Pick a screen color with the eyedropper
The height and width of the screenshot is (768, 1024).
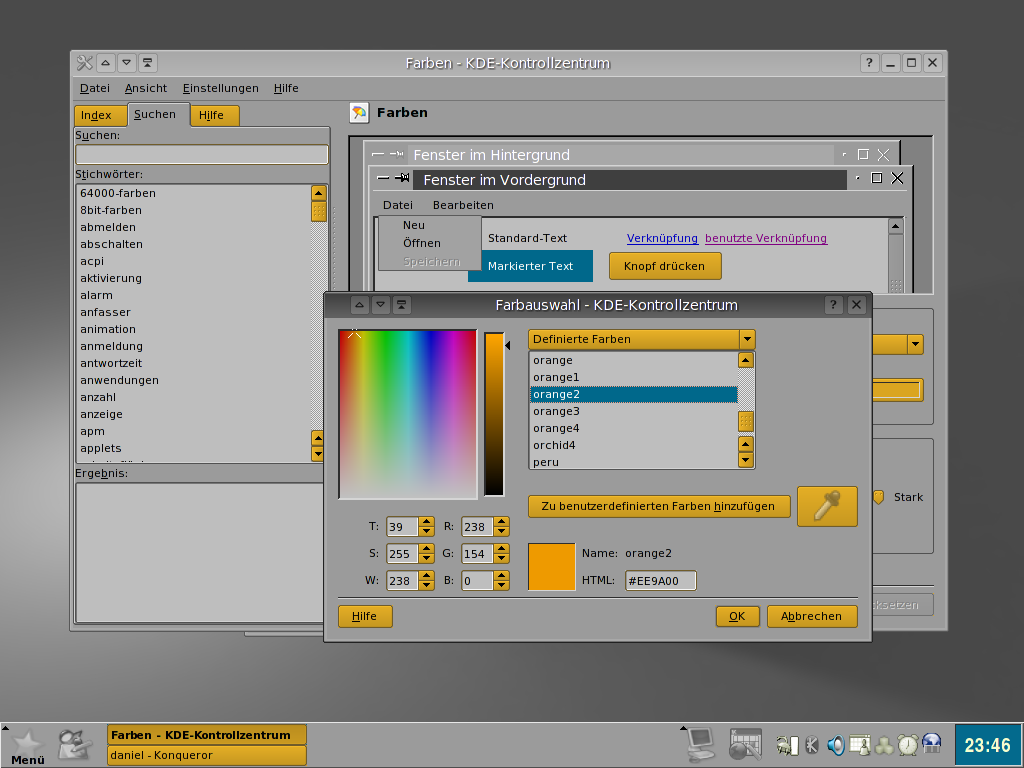[827, 506]
